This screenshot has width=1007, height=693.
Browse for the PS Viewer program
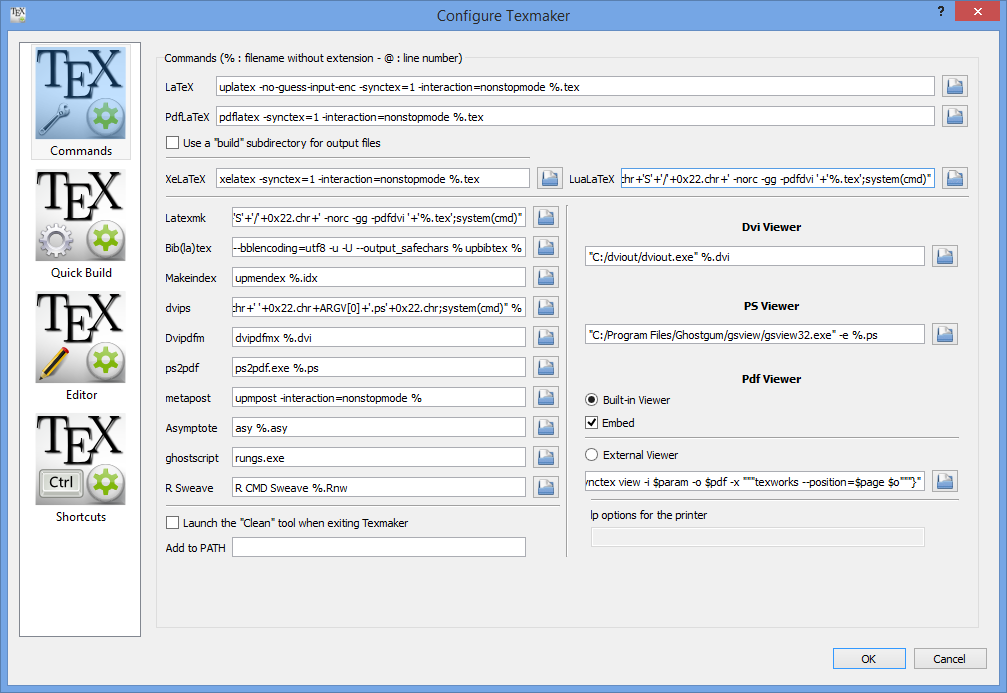click(x=945, y=334)
